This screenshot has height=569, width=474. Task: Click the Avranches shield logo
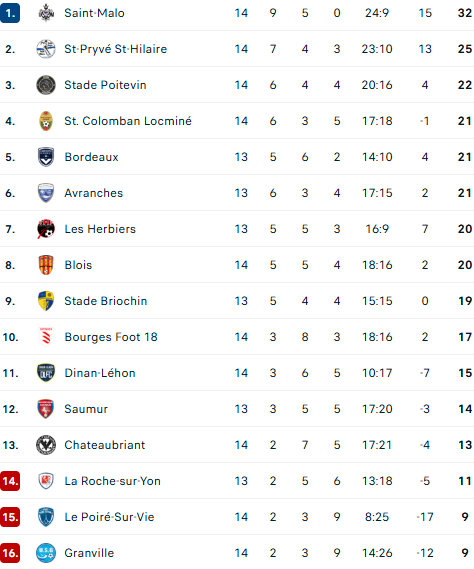46,193
